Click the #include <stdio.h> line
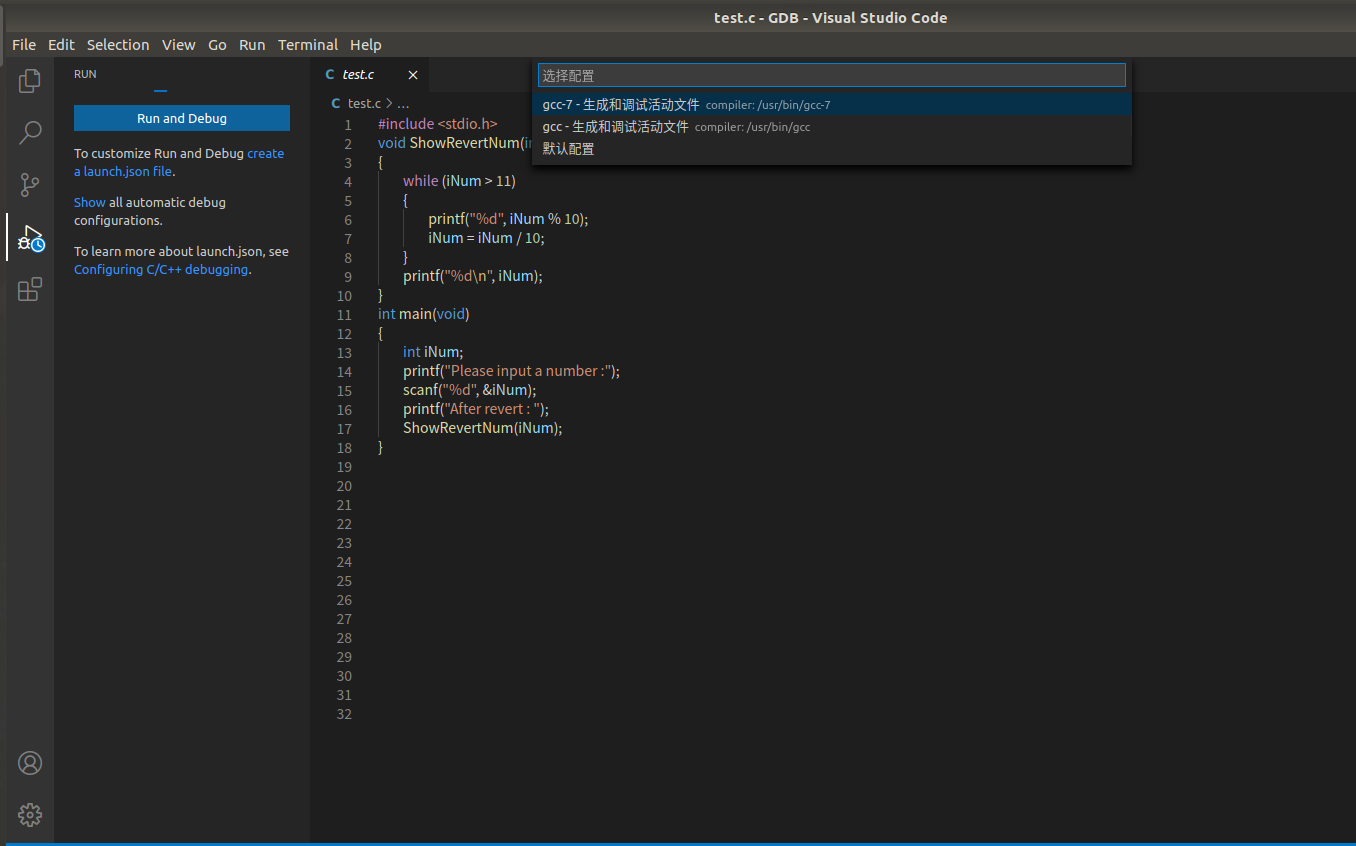Screen dimensions: 1356x846 point(437,124)
